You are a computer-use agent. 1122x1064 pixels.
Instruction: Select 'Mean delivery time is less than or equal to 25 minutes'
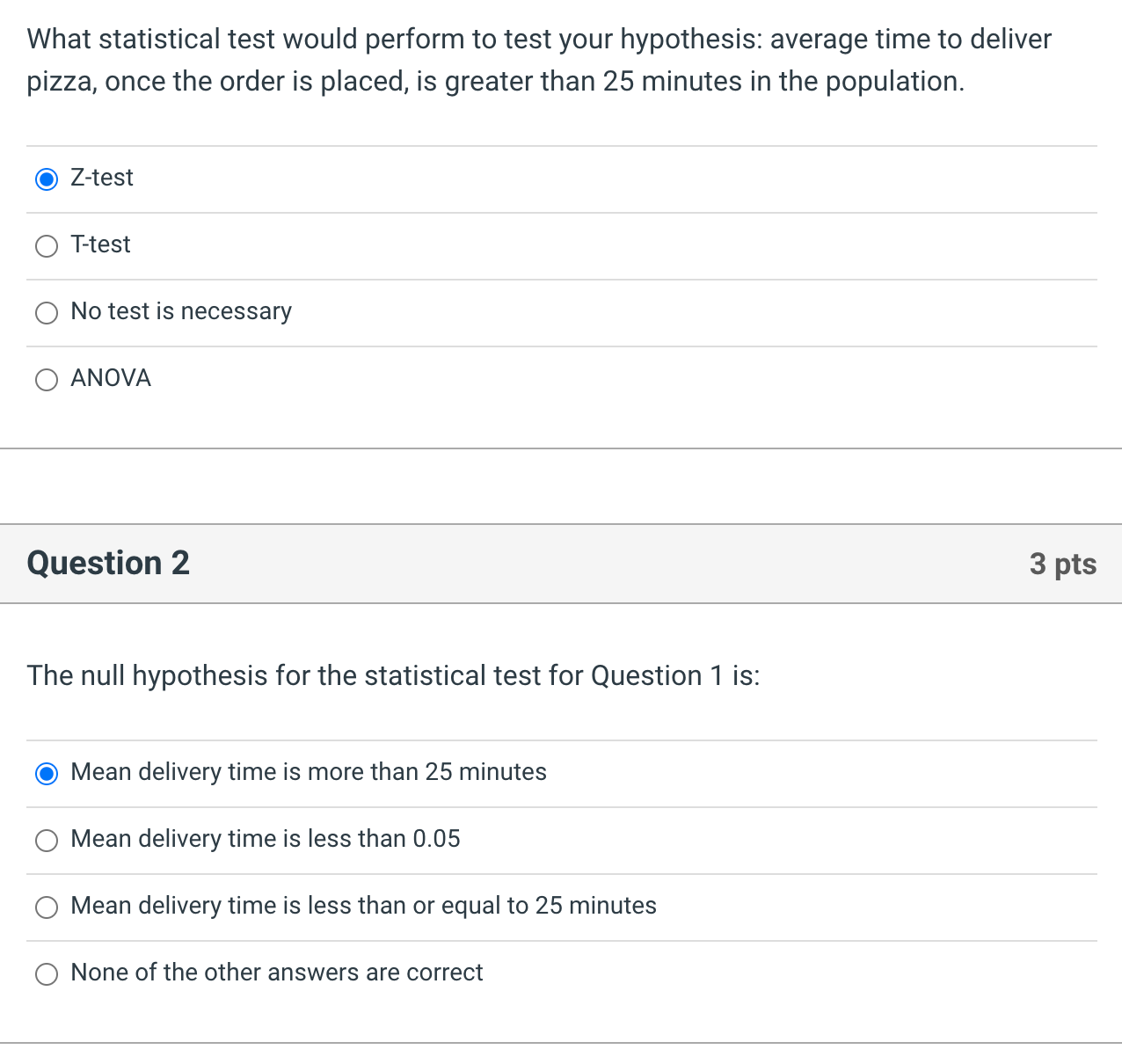click(x=46, y=907)
